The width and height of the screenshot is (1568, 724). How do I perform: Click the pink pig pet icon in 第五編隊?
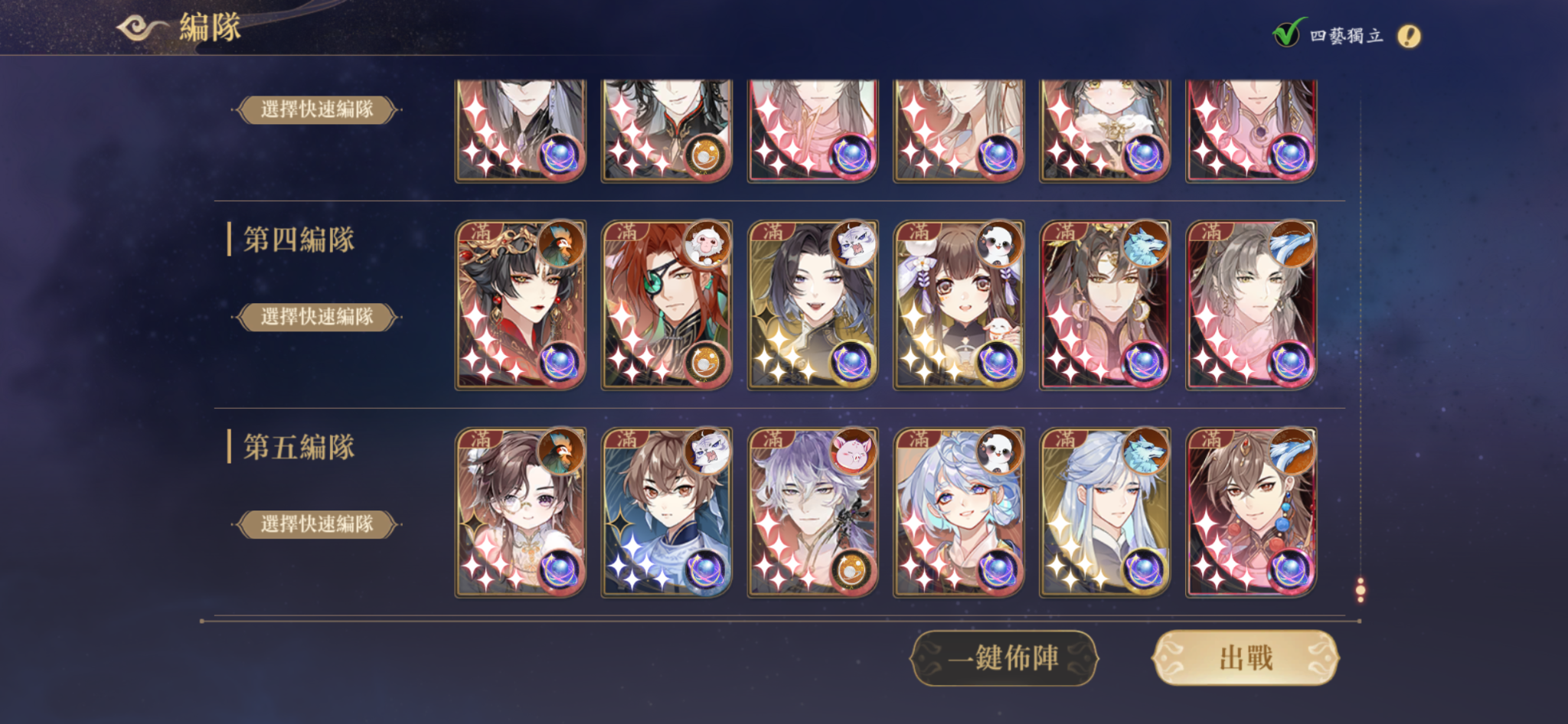tap(854, 452)
